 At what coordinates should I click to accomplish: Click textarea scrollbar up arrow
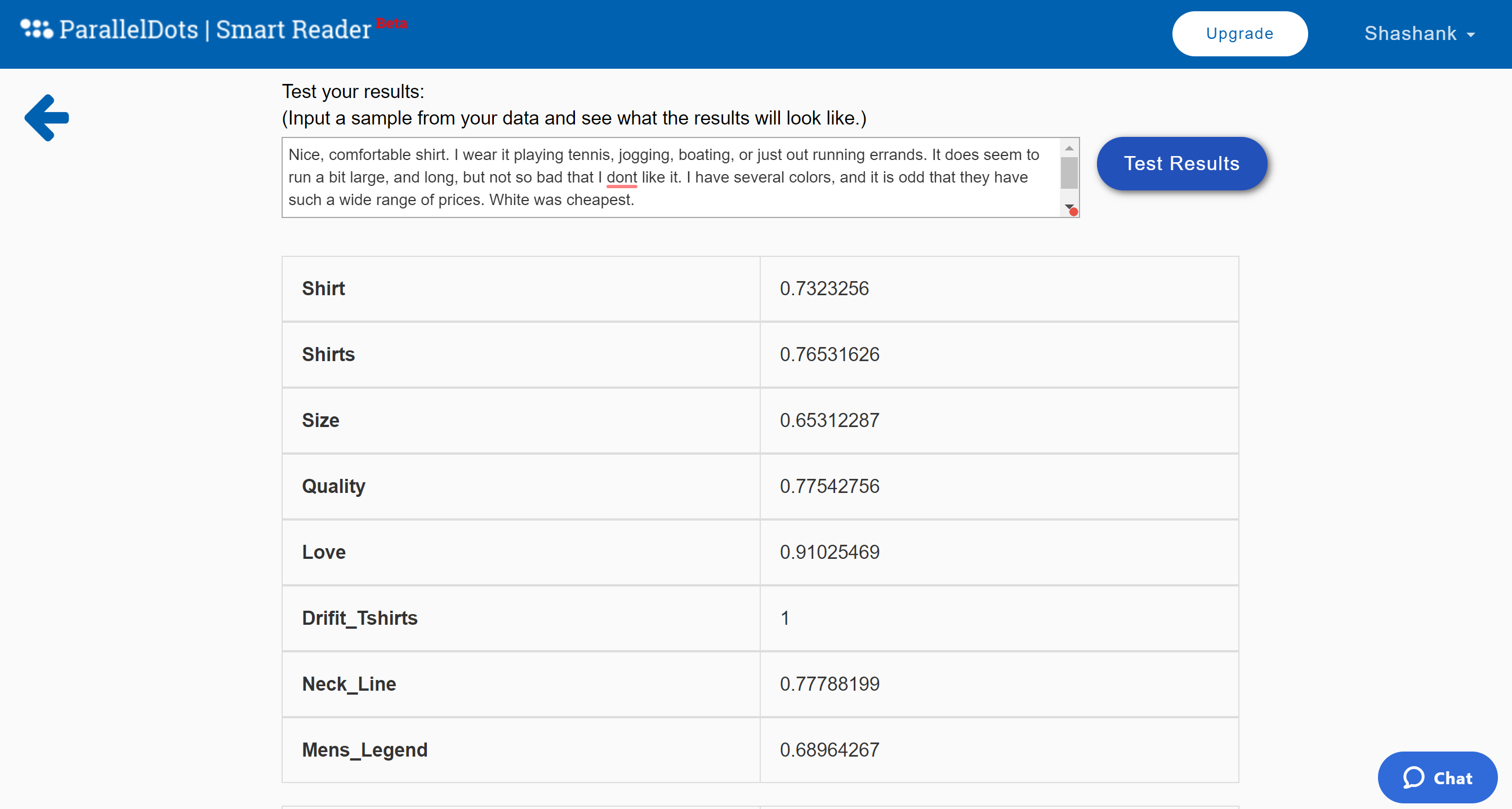[x=1069, y=148]
